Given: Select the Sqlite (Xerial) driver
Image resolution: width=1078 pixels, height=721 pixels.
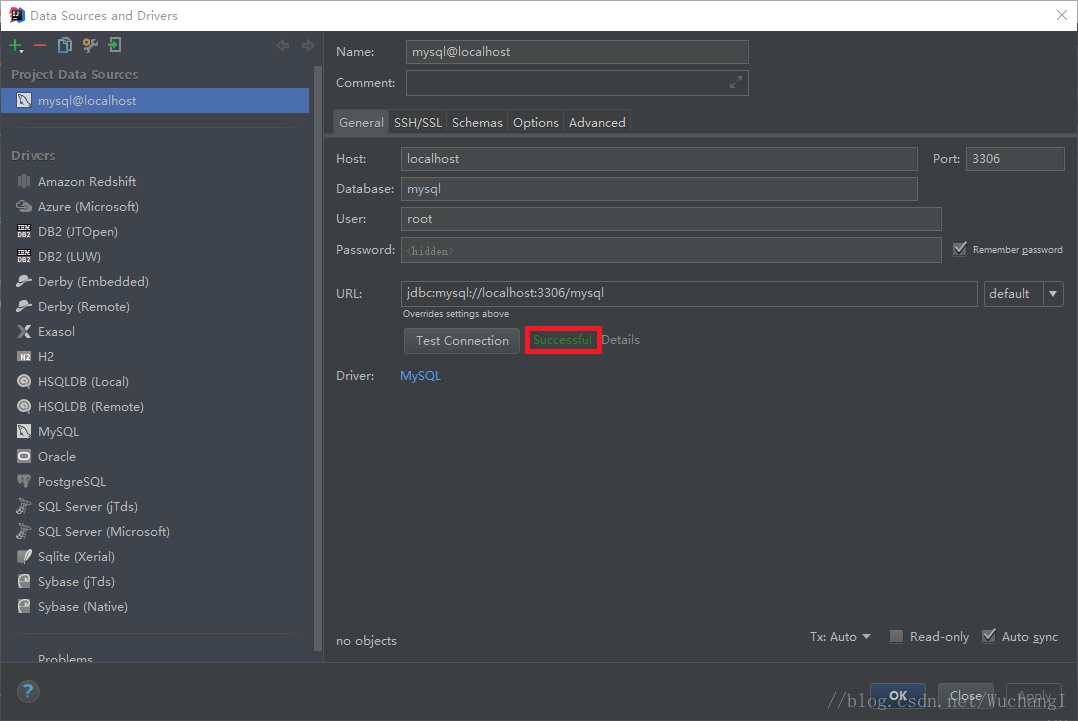Looking at the screenshot, I should (76, 557).
